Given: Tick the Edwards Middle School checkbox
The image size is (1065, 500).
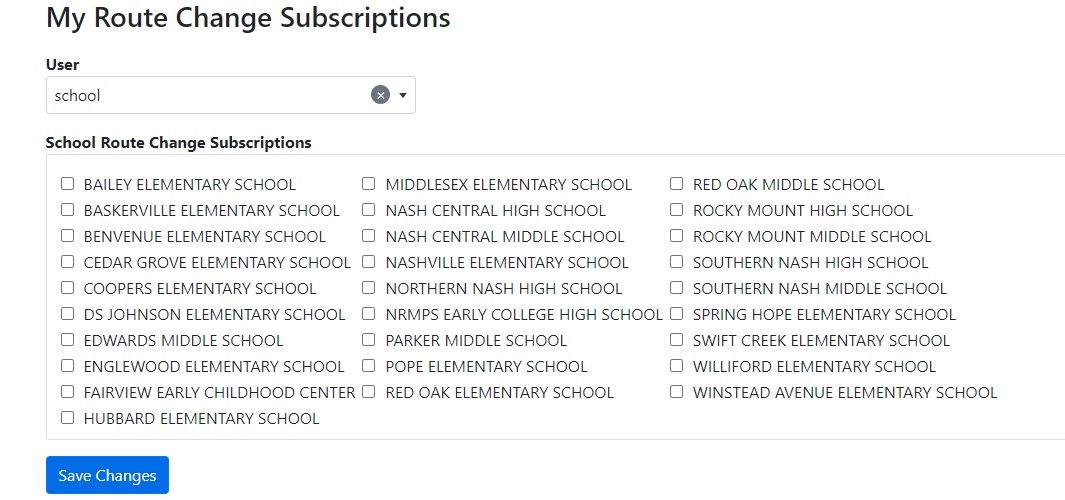Looking at the screenshot, I should coord(68,340).
